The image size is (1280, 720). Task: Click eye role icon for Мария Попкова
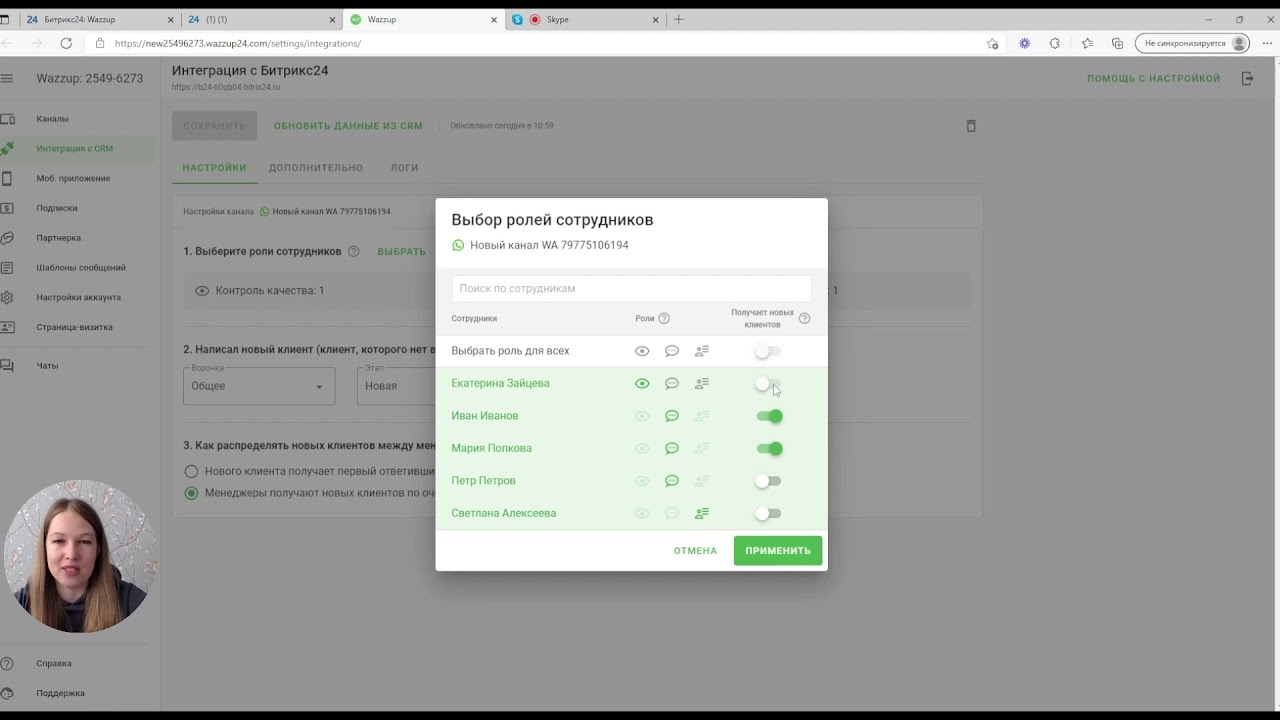click(642, 448)
